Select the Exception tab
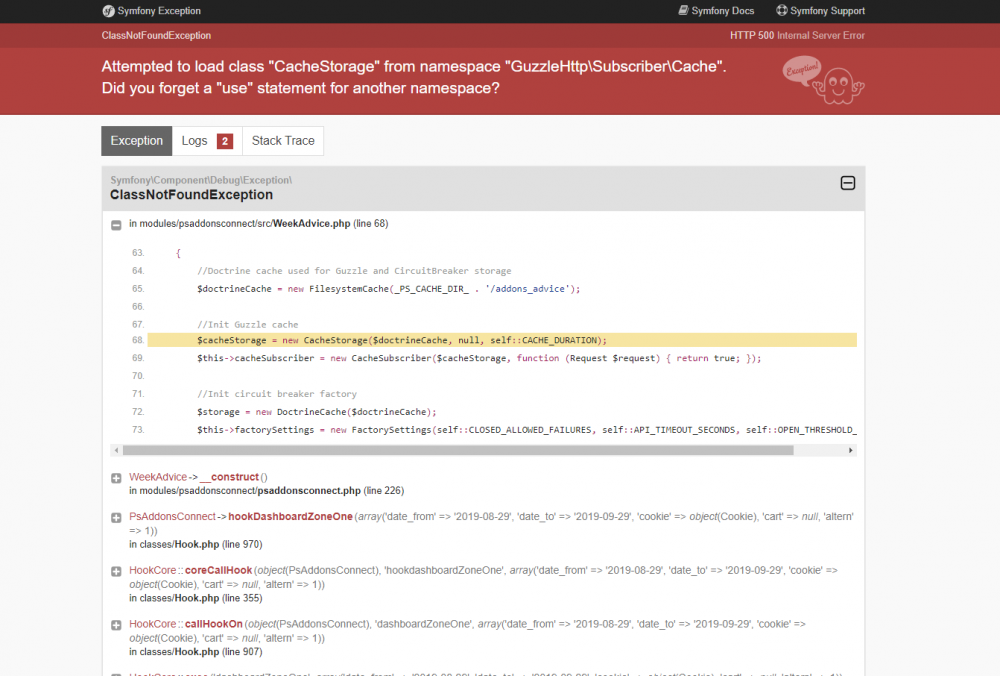1000x676 pixels. point(136,141)
